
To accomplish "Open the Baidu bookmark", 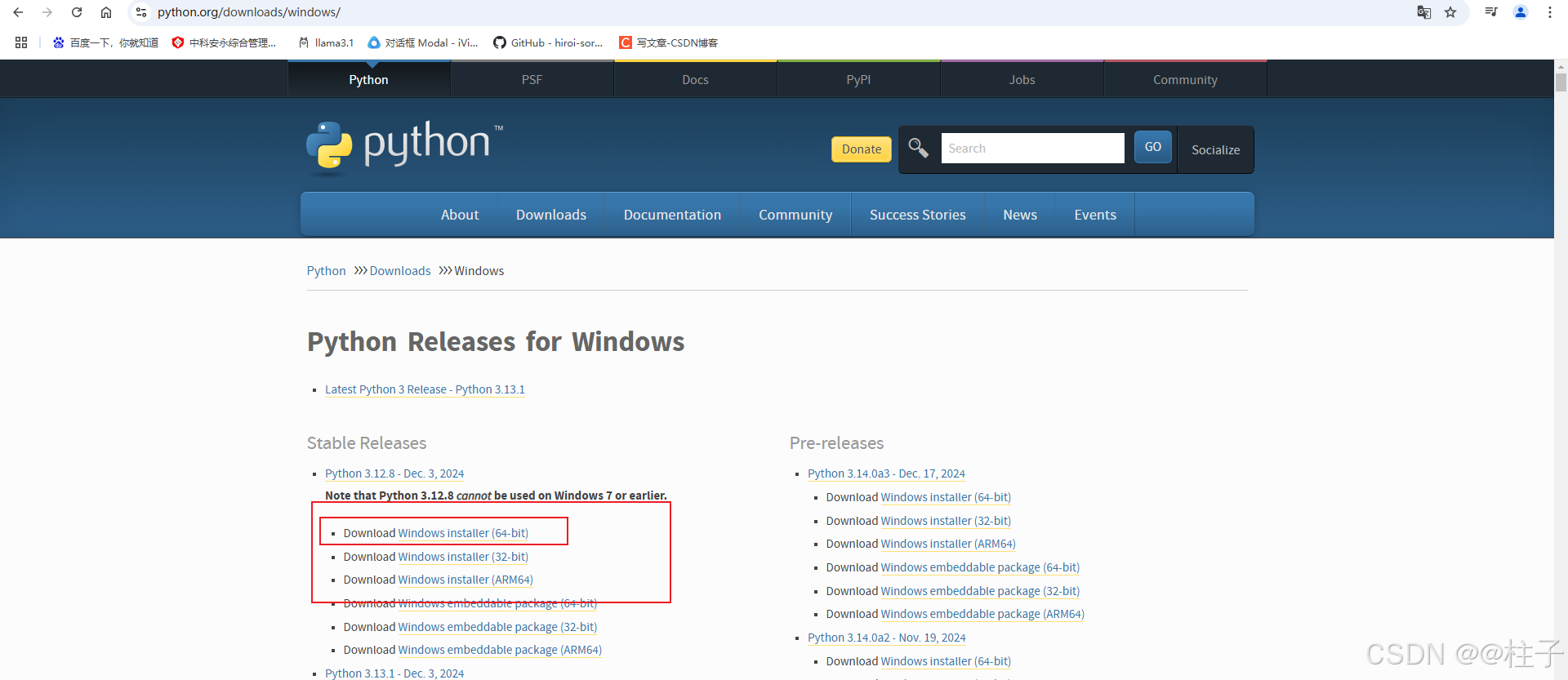I will pos(105,42).
